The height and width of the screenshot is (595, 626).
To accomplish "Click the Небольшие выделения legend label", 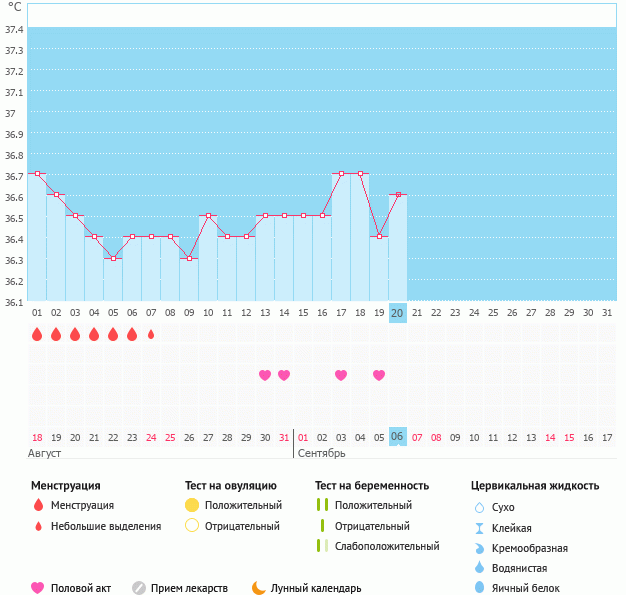I will [x=106, y=526].
